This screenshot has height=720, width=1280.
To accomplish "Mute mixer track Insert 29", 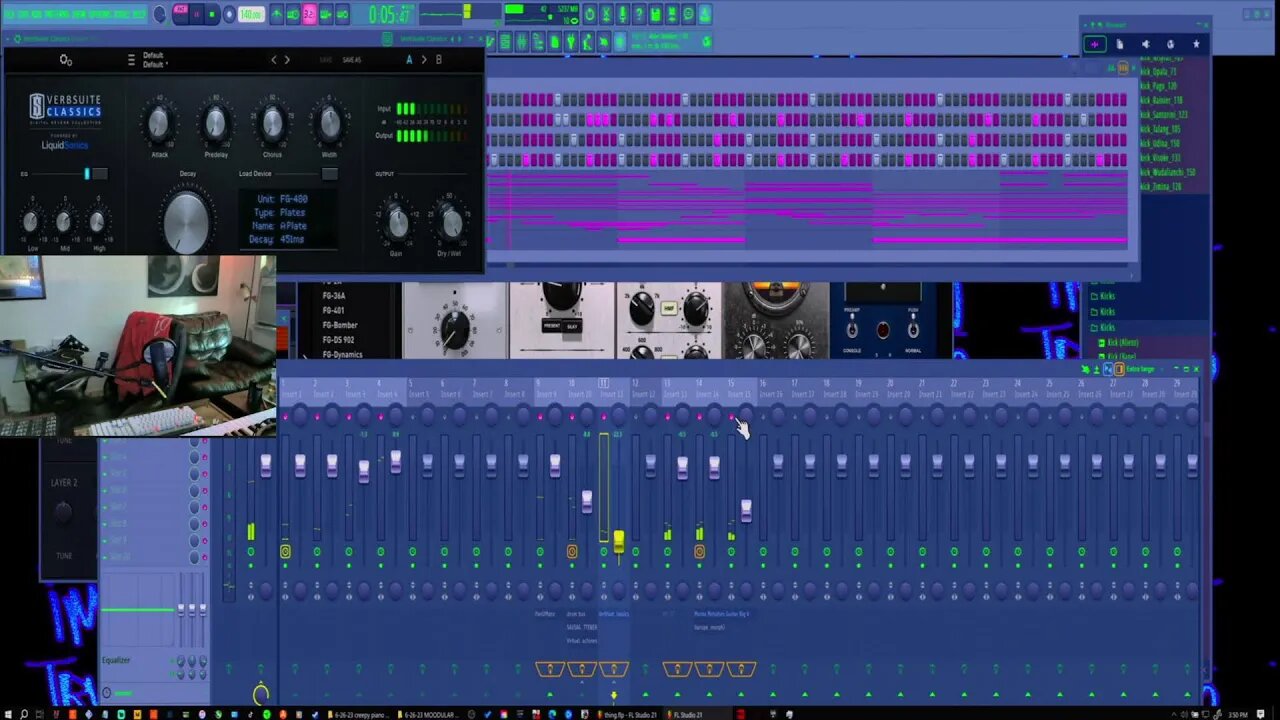I will tap(1177, 552).
